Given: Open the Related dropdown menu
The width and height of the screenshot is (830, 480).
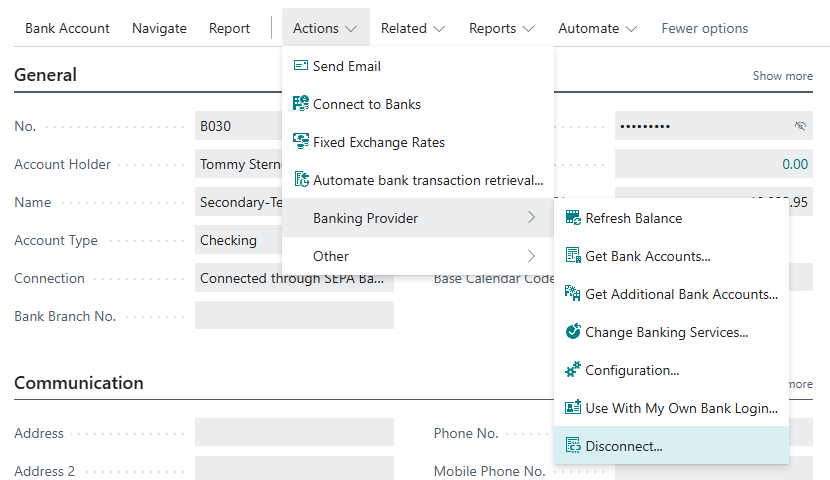Looking at the screenshot, I should click(412, 28).
